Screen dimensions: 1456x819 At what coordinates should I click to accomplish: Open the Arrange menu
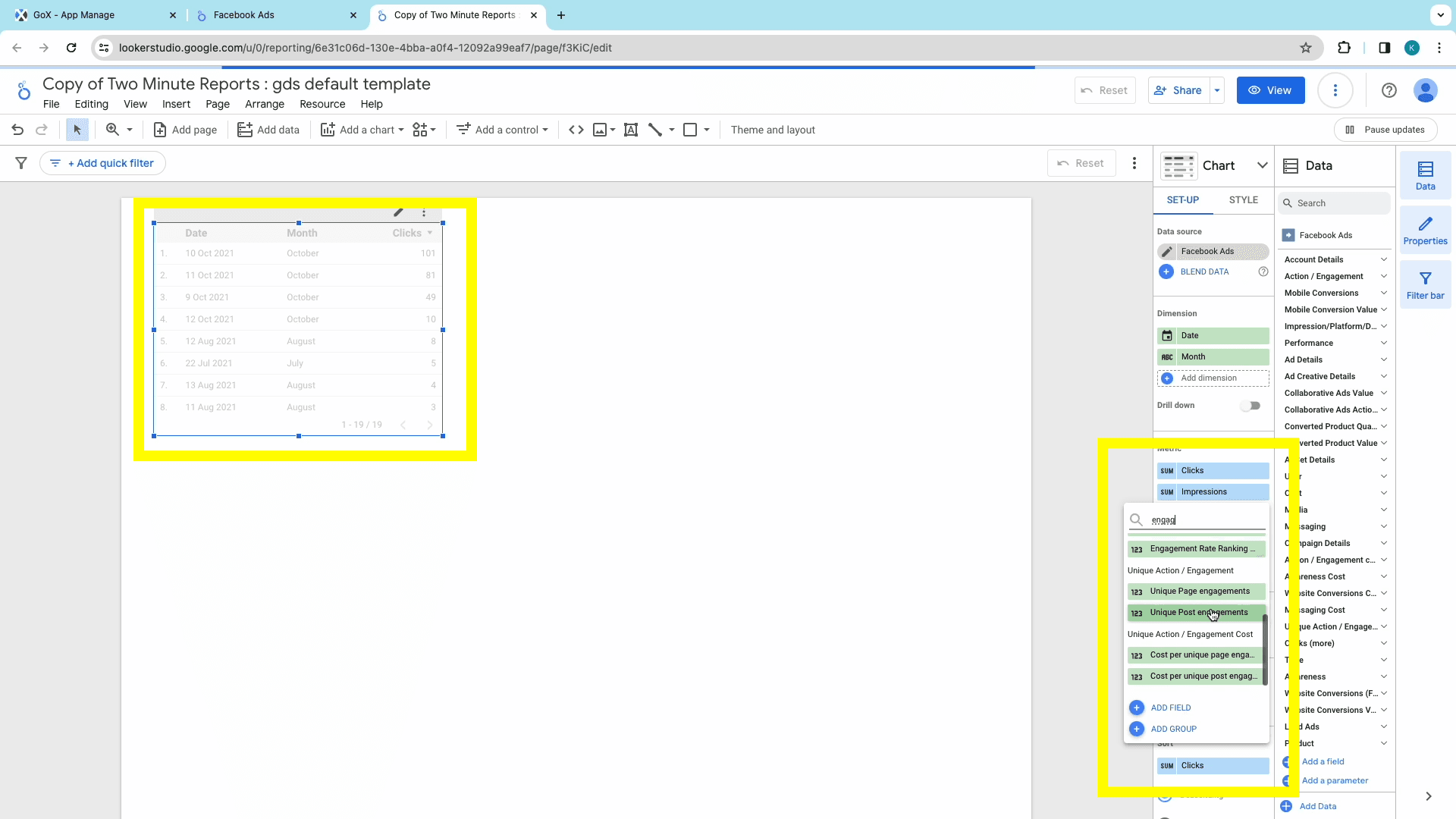coord(265,105)
